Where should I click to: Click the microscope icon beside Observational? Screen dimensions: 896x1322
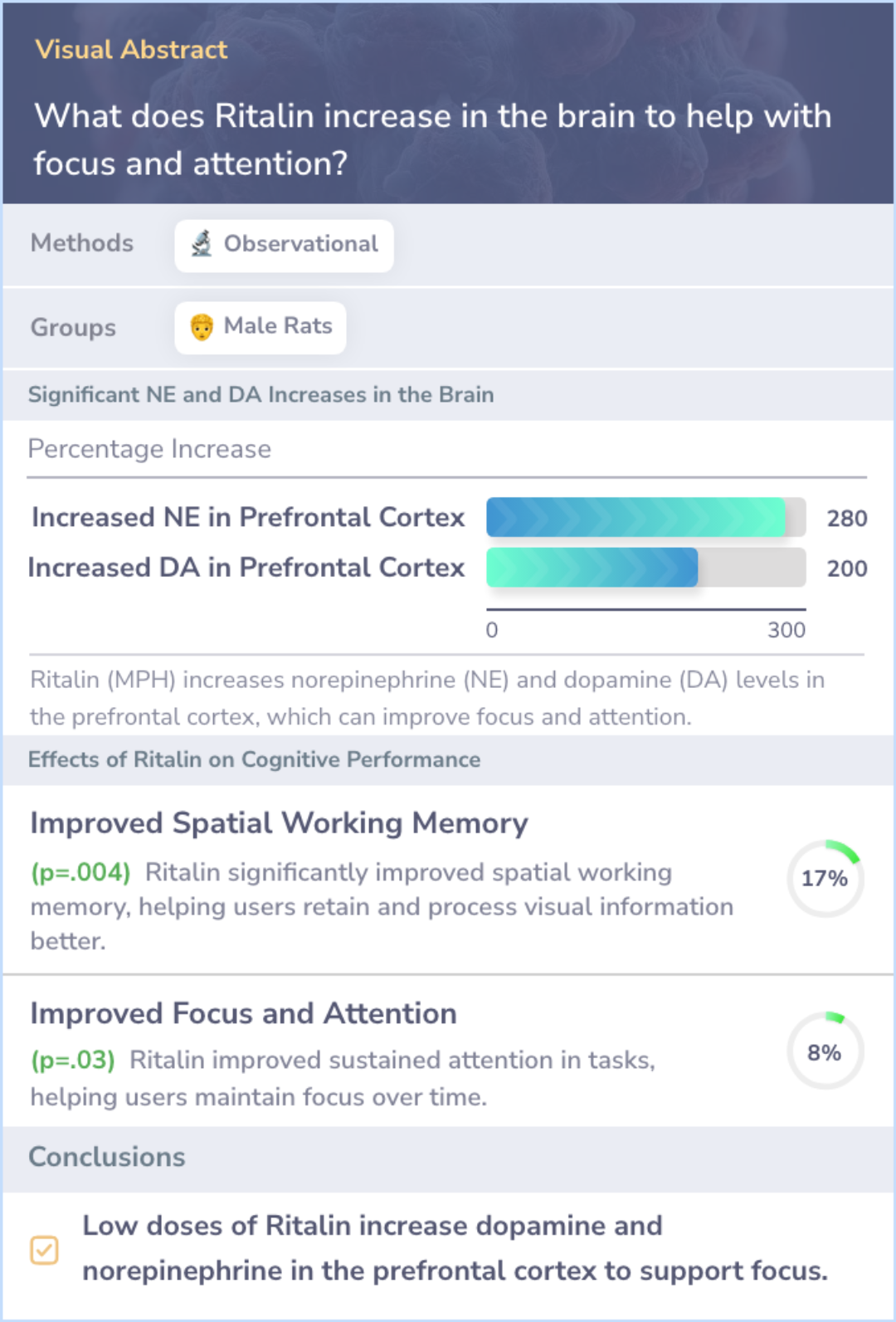[202, 244]
